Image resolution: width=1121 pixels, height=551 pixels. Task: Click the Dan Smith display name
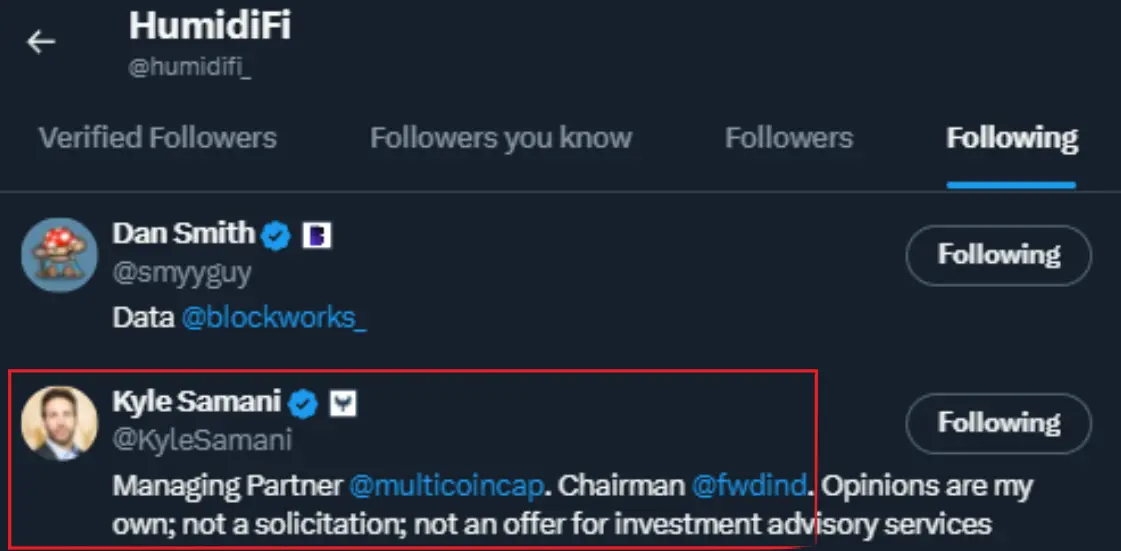click(184, 234)
